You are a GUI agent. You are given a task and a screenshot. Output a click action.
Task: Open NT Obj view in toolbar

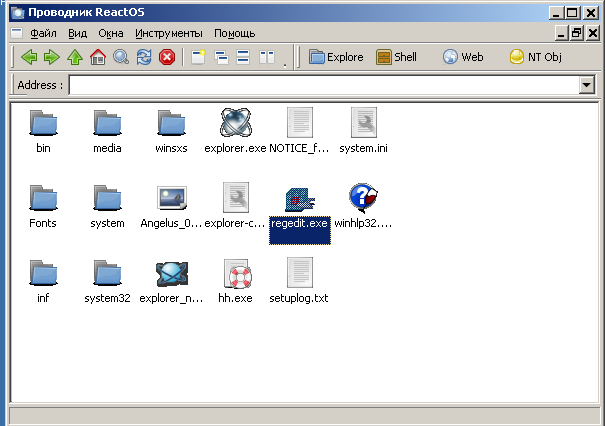pyautogui.click(x=536, y=57)
